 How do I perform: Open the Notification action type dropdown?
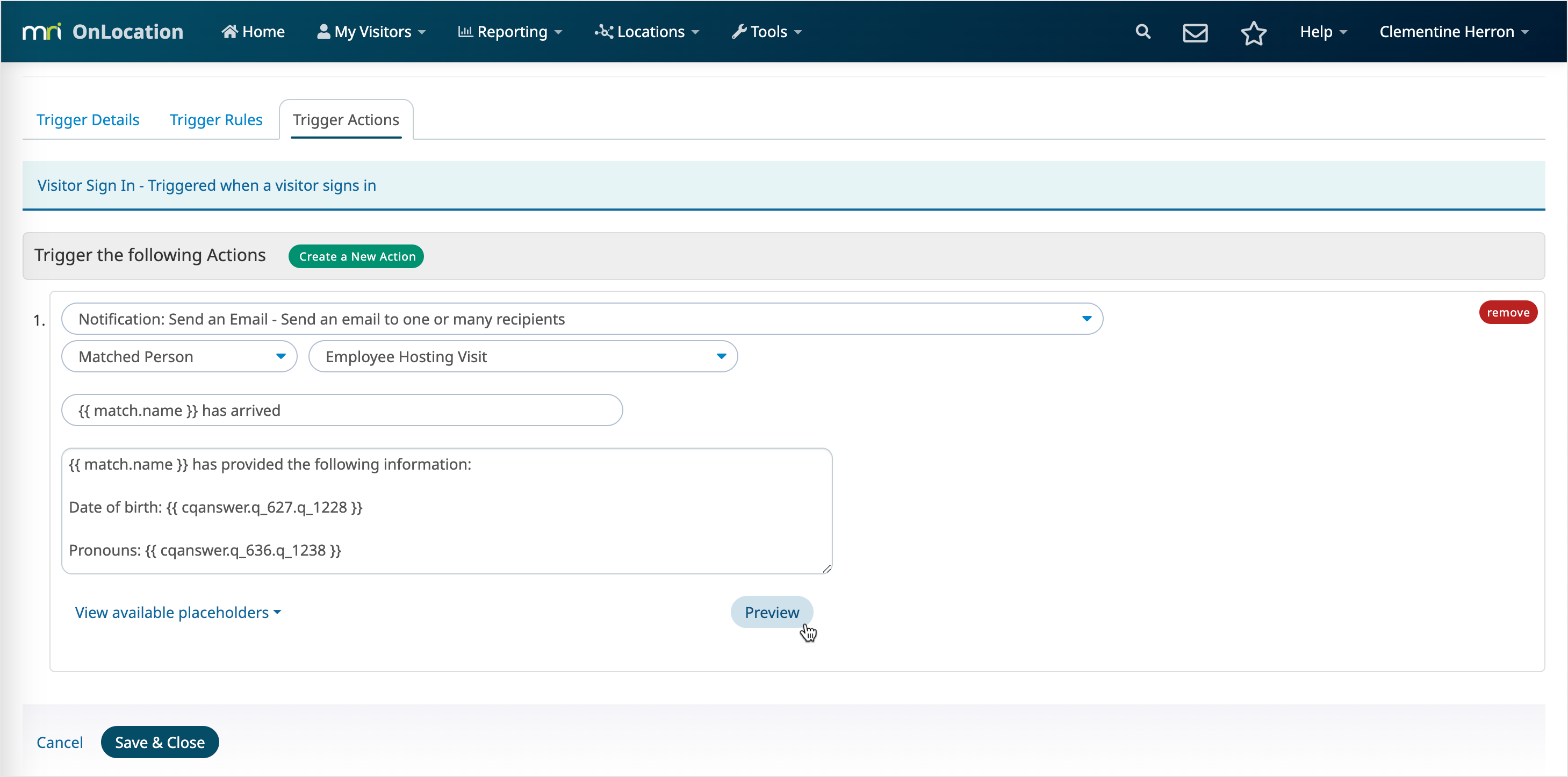click(x=581, y=319)
